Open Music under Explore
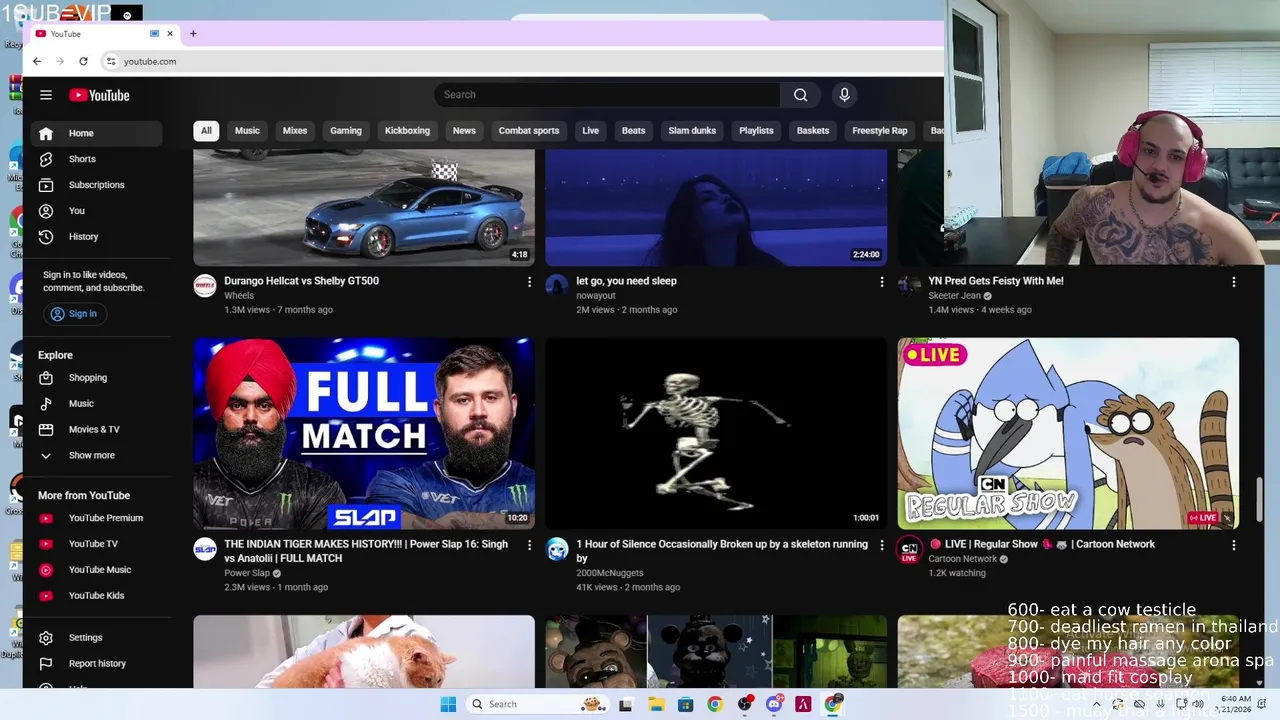The image size is (1280, 720). point(96,404)
